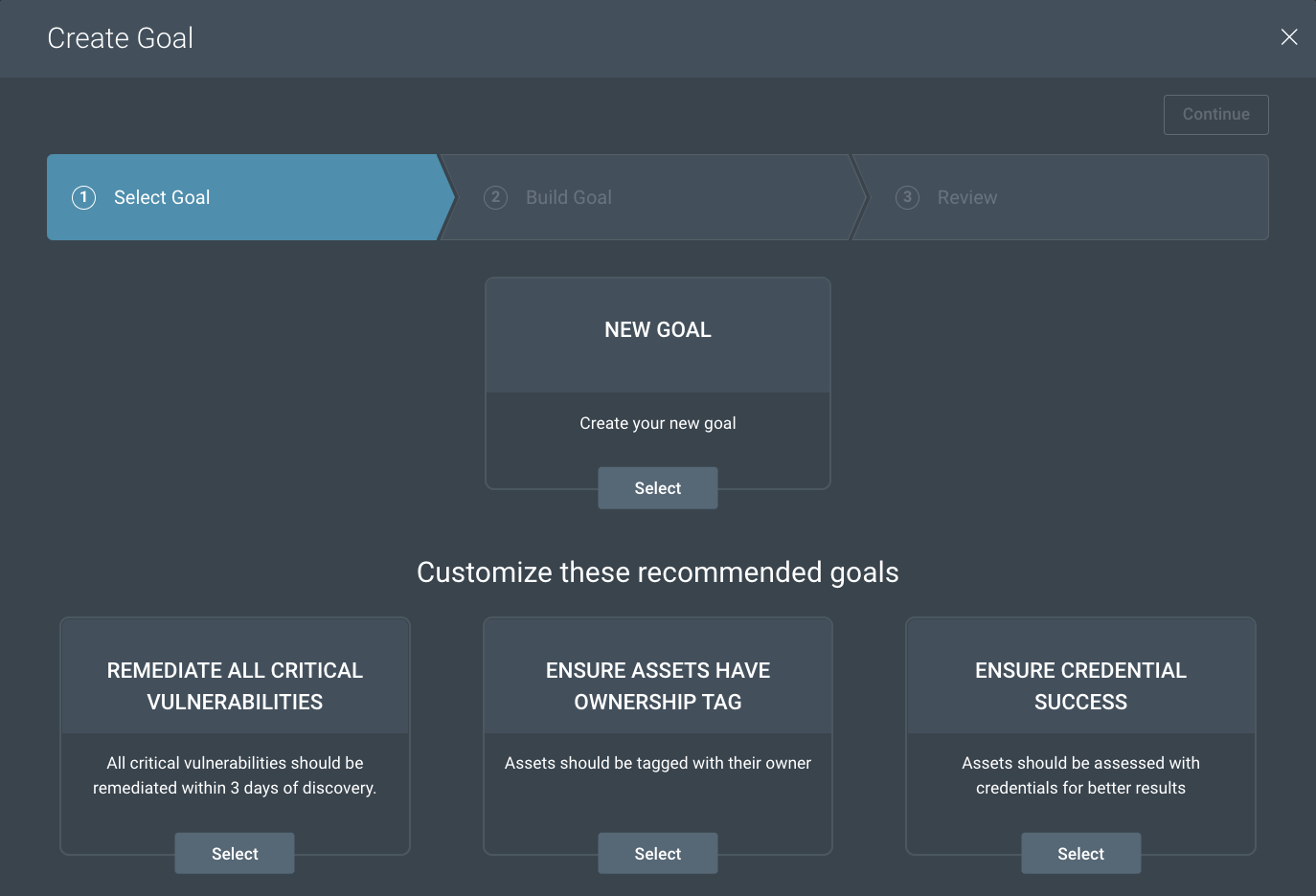Image resolution: width=1316 pixels, height=896 pixels.
Task: Go to the Build Goal step label
Action: click(x=568, y=198)
